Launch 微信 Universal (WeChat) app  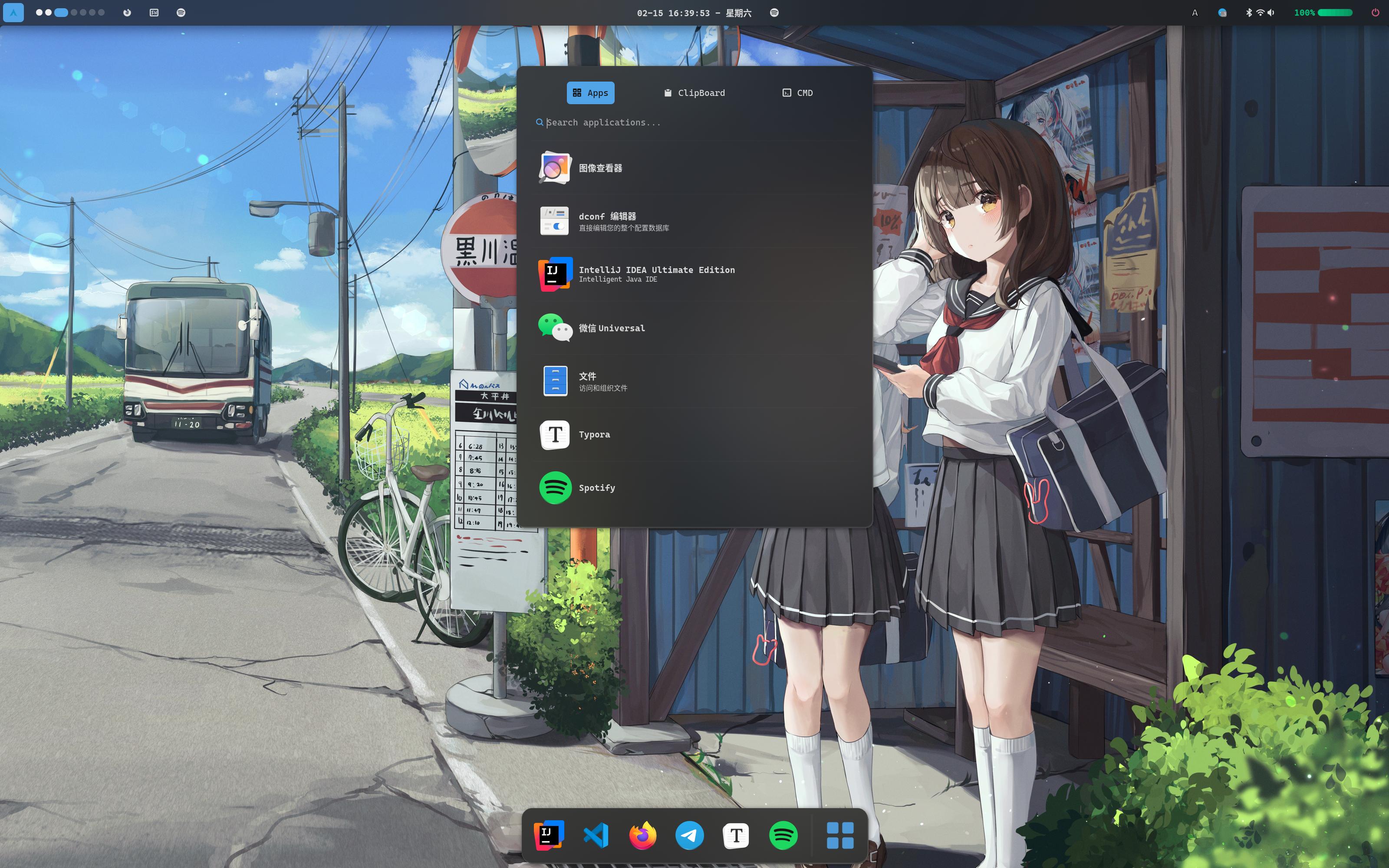[x=611, y=328]
